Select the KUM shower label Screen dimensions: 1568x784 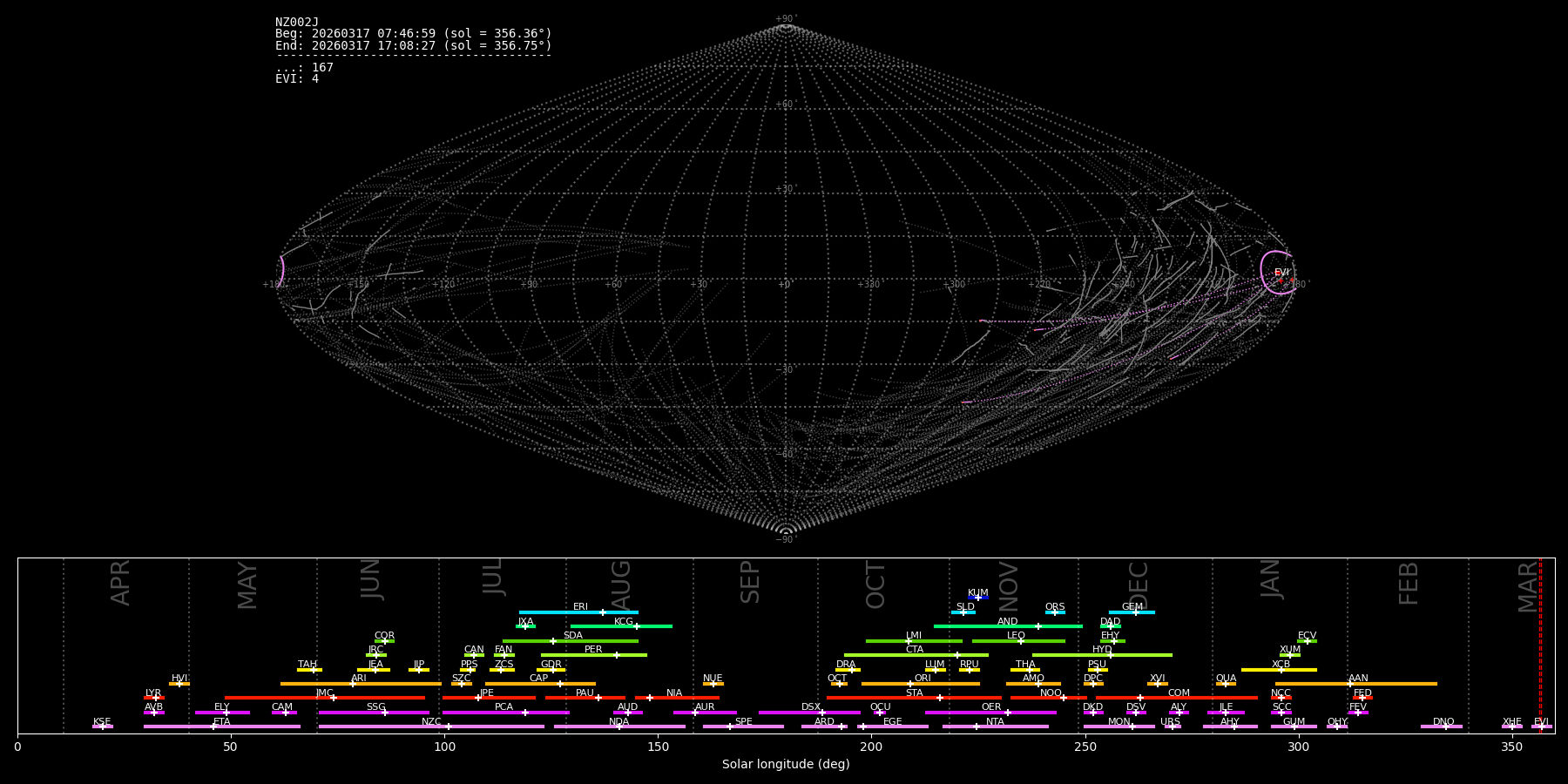pyautogui.click(x=978, y=593)
